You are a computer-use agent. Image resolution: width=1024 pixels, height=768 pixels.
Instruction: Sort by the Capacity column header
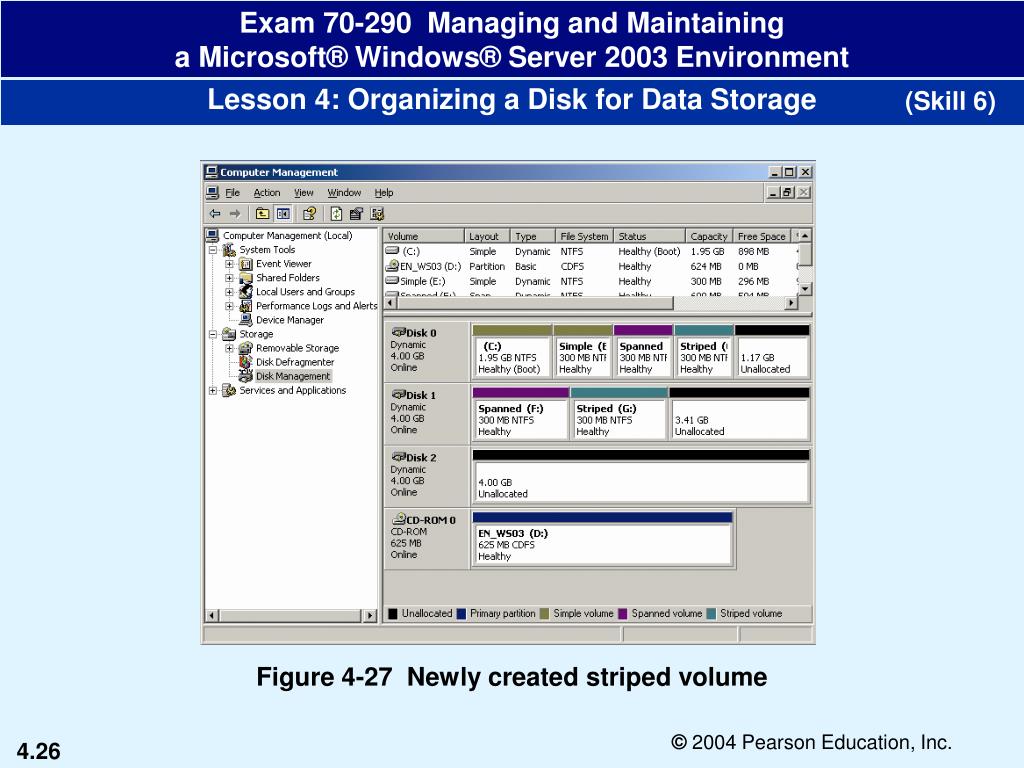coord(709,236)
